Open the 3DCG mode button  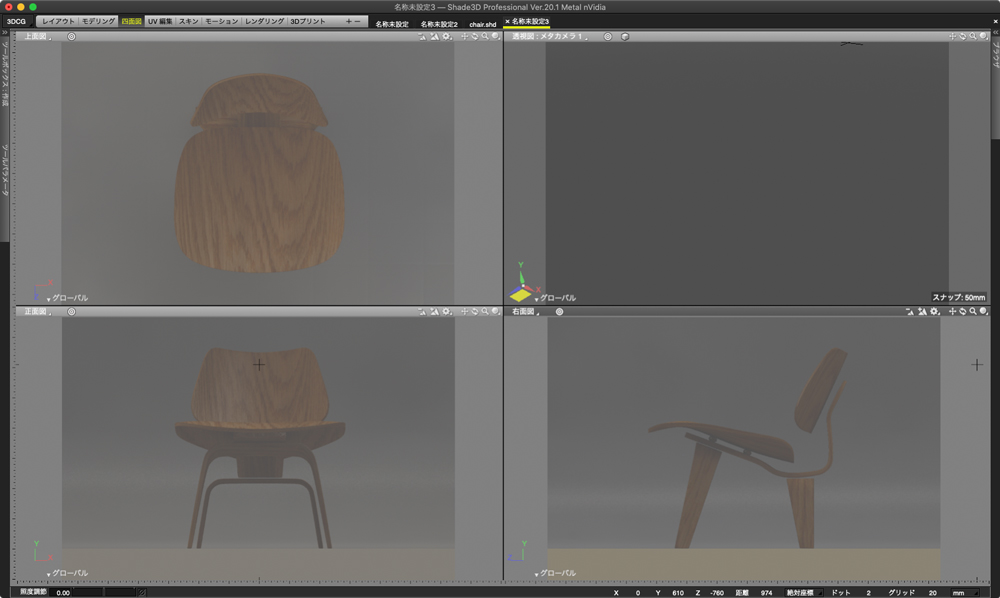16,21
